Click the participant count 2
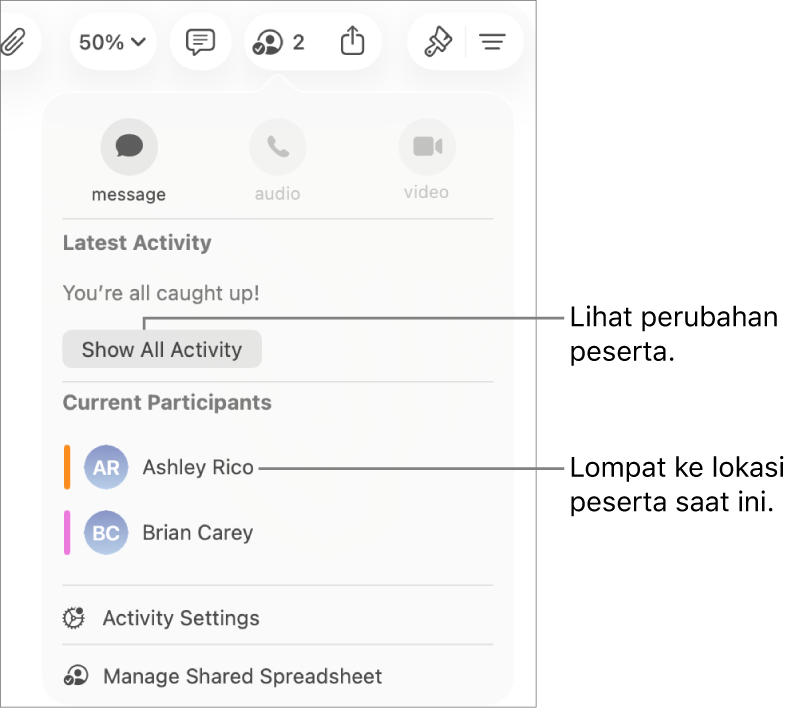This screenshot has height=708, width=798. coord(299,42)
